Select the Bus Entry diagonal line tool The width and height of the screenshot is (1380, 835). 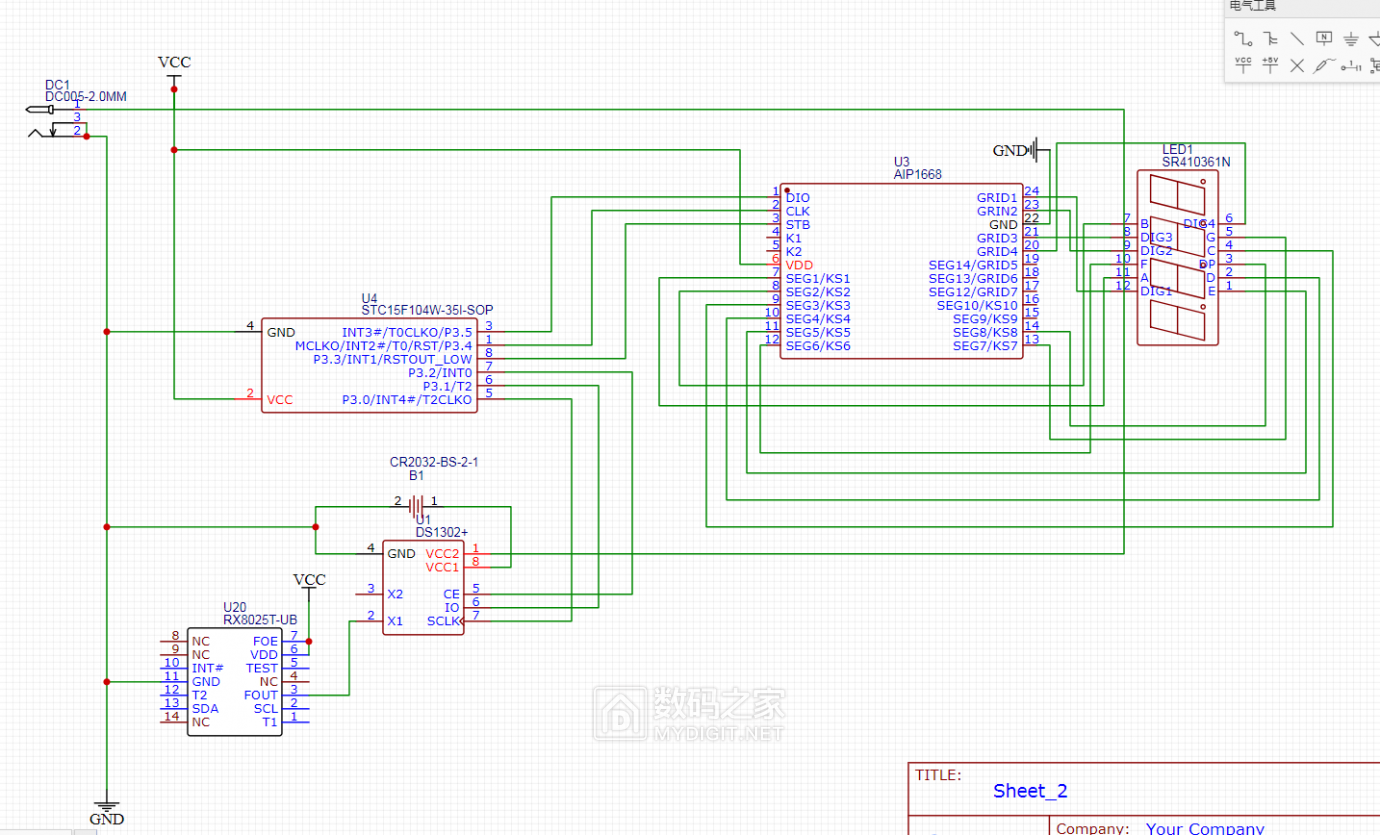click(x=1297, y=38)
